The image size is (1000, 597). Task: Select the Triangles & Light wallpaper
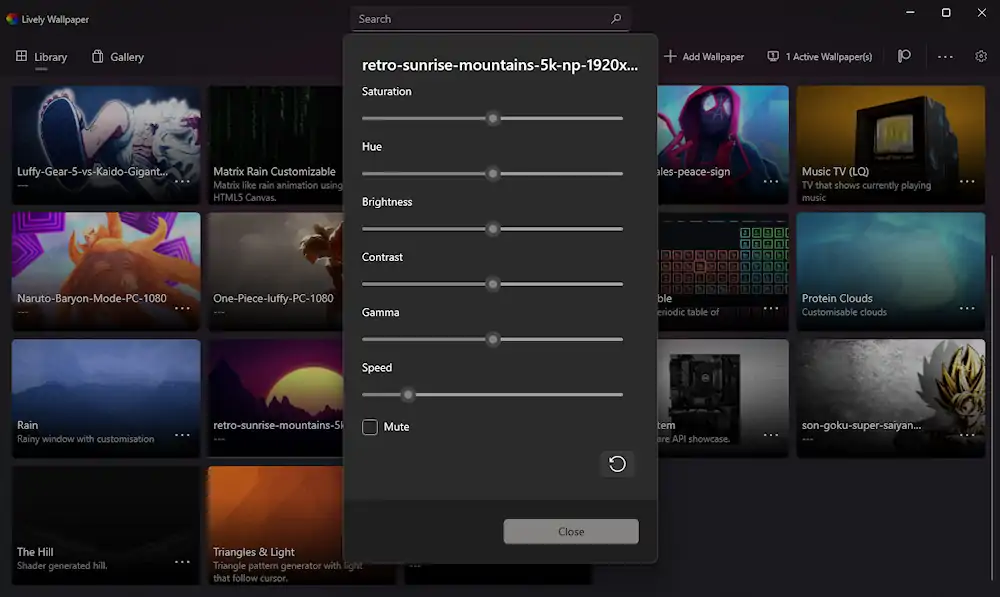276,525
